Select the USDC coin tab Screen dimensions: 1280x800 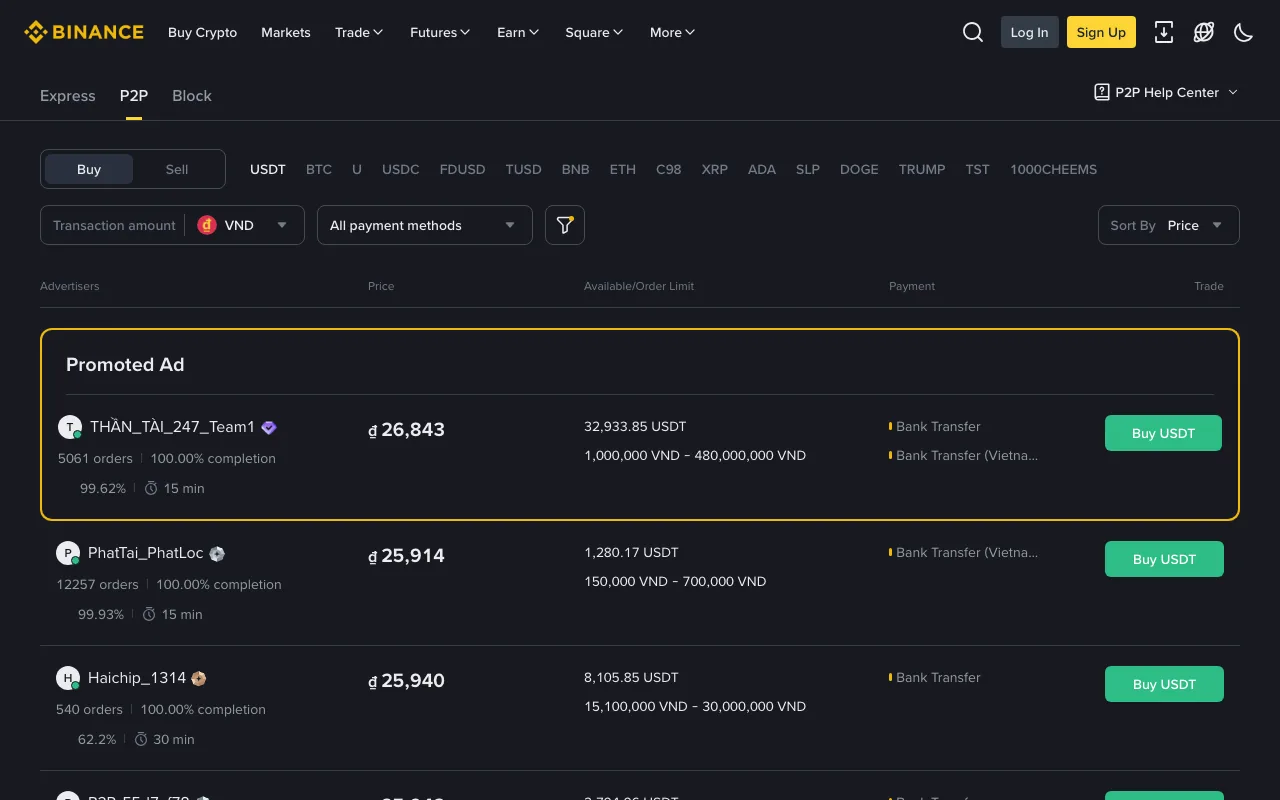tap(401, 169)
